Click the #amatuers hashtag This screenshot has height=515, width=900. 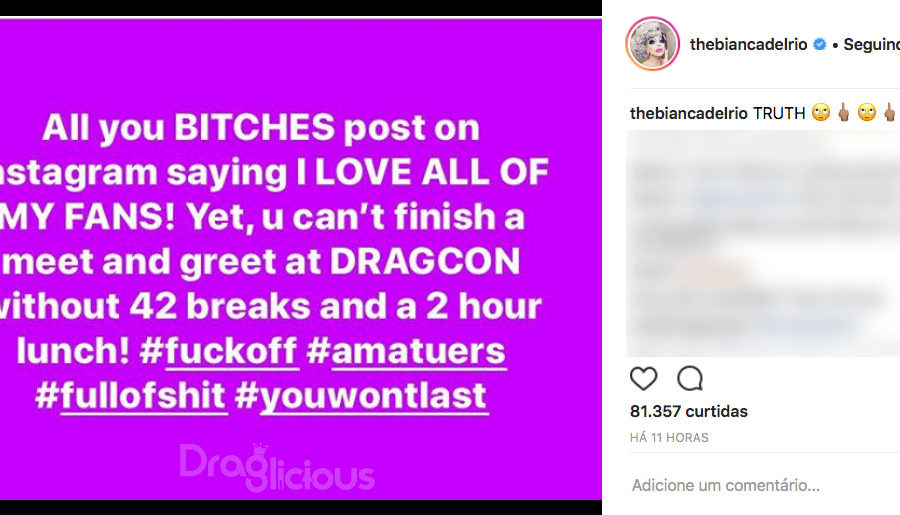406,350
